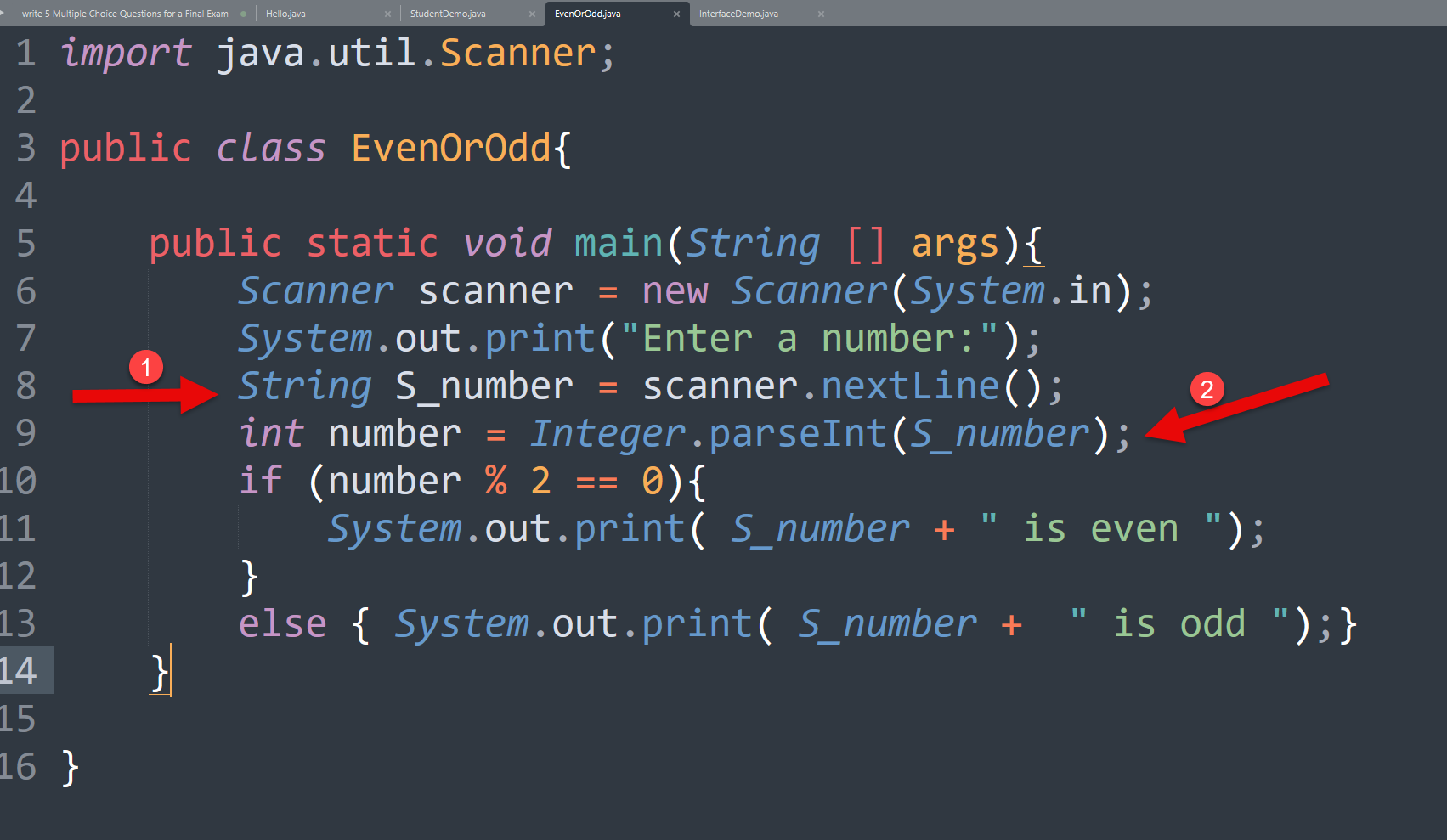Click the 'scanner' variable declaration on line 6
The image size is (1447, 840).
pos(496,291)
